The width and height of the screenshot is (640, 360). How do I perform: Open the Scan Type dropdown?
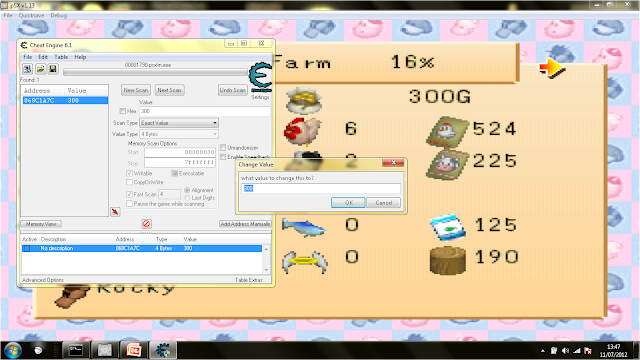[179, 122]
